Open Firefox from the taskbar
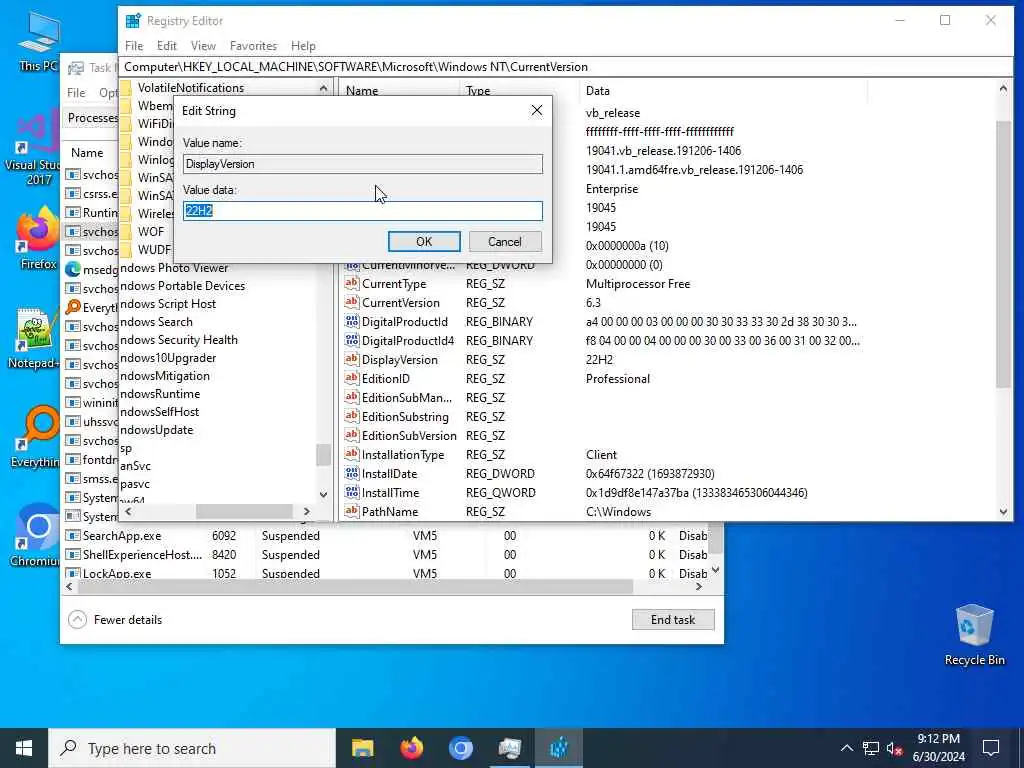This screenshot has width=1024, height=768. 411,748
